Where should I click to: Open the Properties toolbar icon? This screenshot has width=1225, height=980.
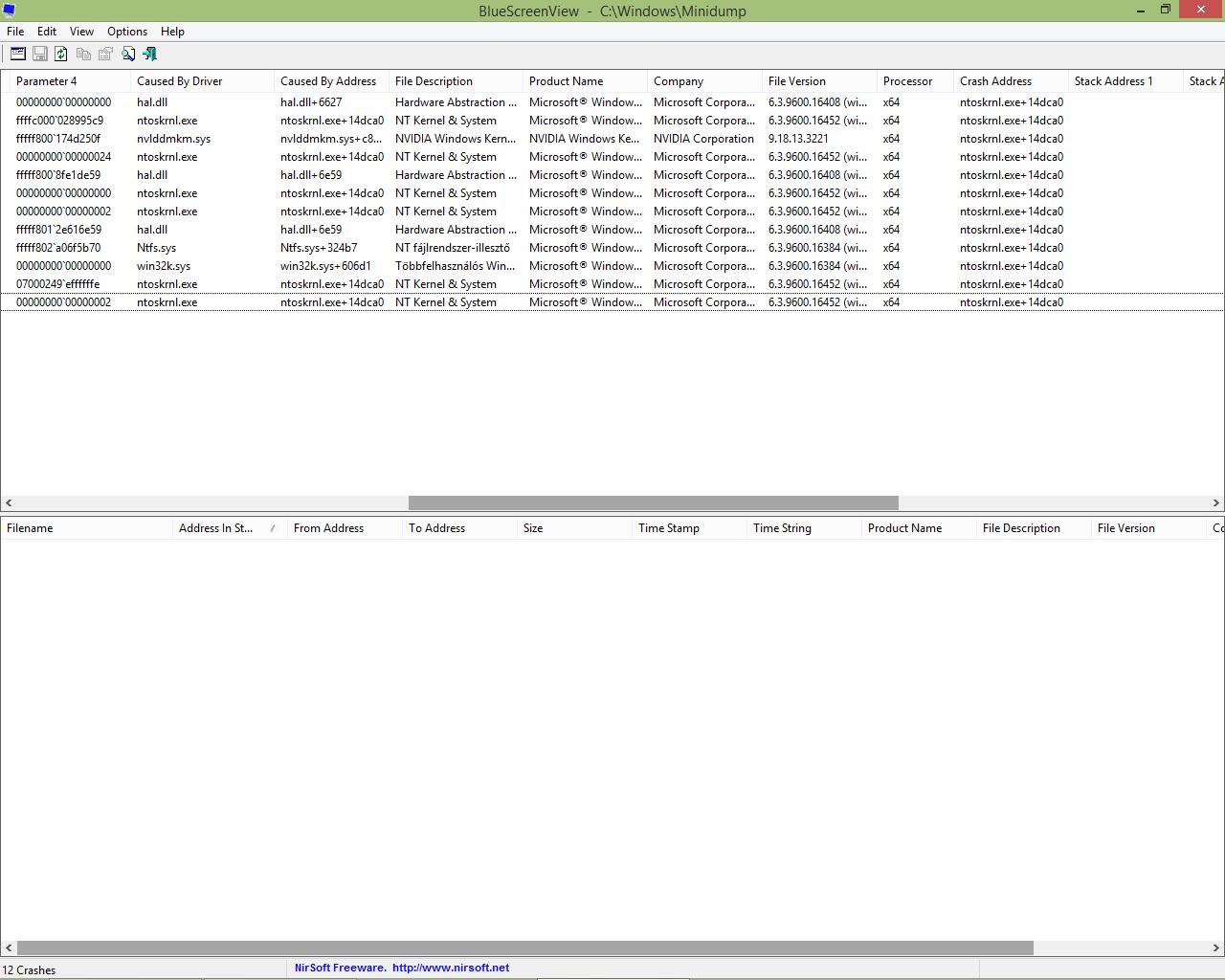coord(105,54)
